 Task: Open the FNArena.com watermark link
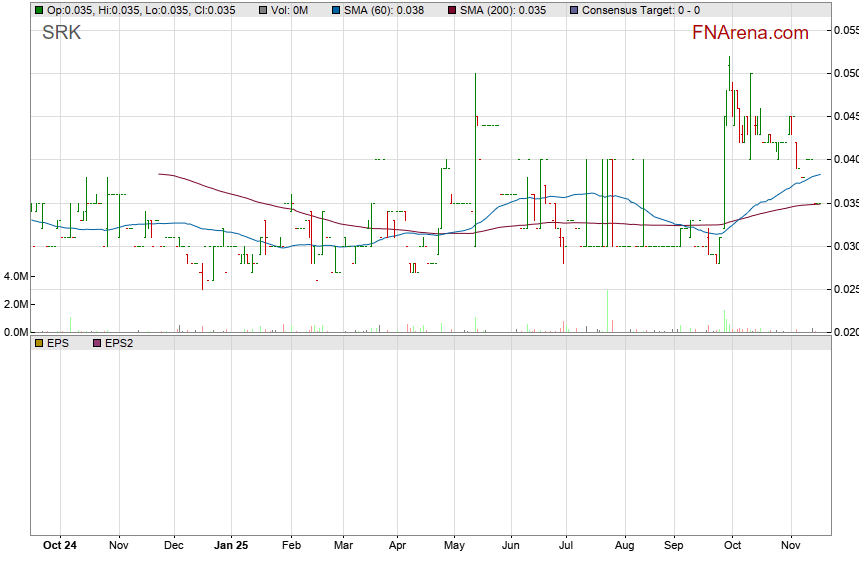point(750,33)
